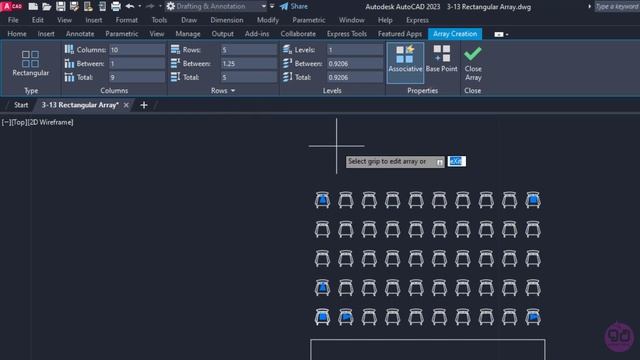Select the Array Creation ribbon tab

455,34
